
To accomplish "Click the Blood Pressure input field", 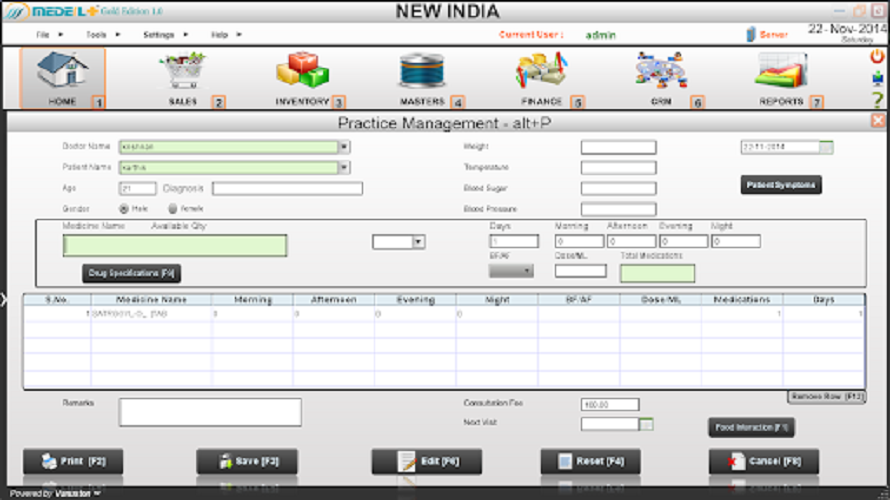I will tap(619, 209).
